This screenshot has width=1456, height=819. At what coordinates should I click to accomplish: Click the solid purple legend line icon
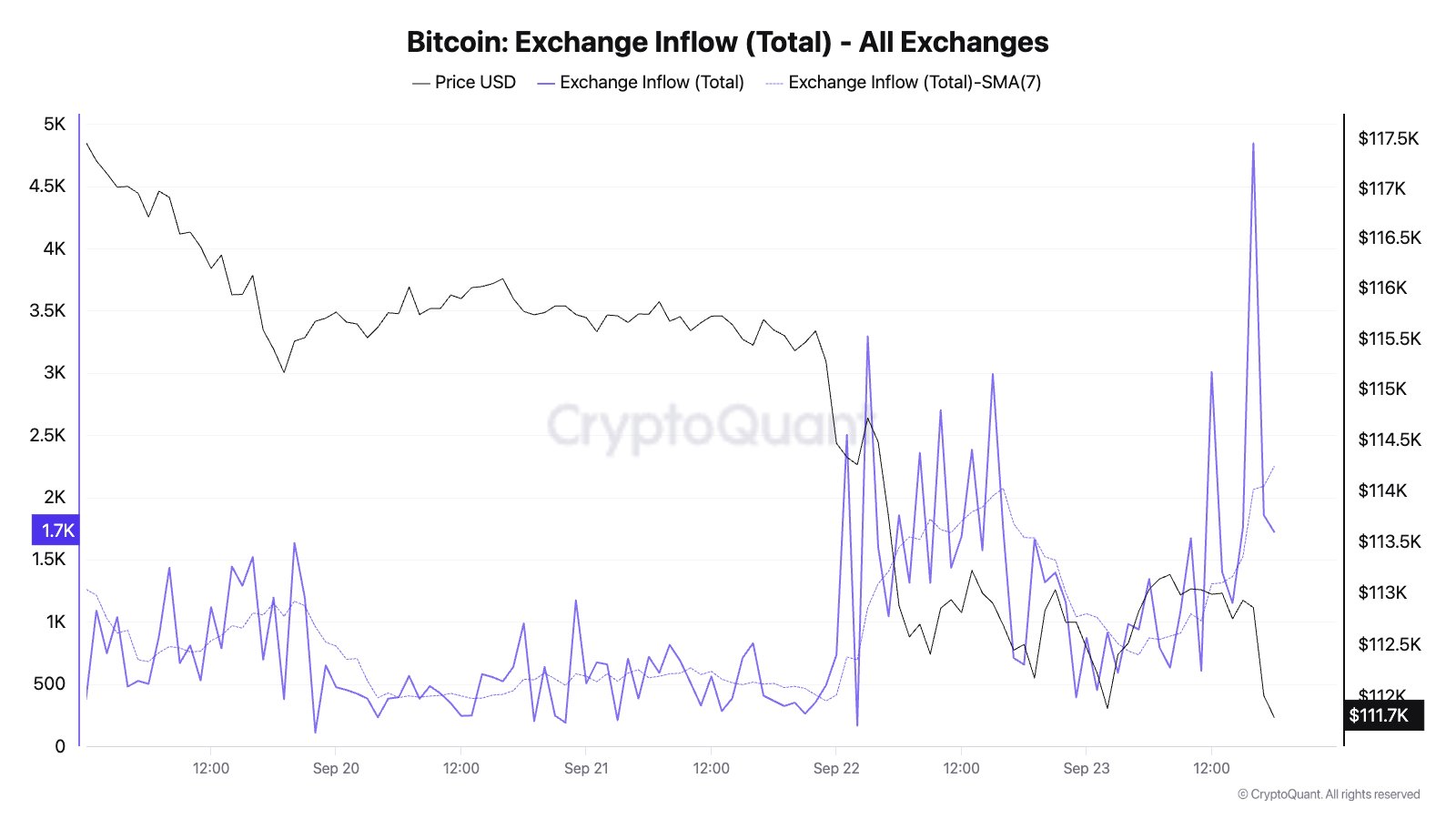point(546,84)
